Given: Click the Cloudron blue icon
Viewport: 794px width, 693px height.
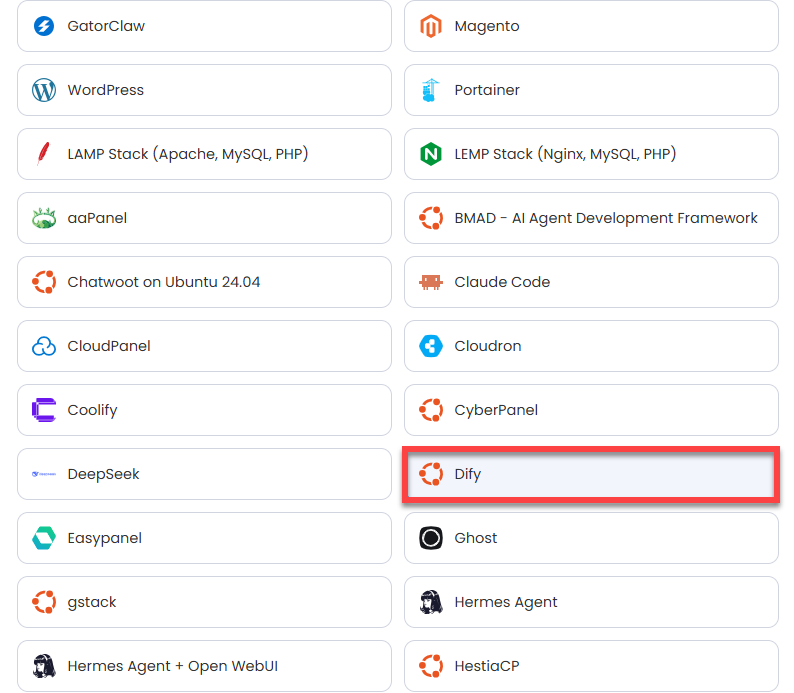Looking at the screenshot, I should coord(431,346).
